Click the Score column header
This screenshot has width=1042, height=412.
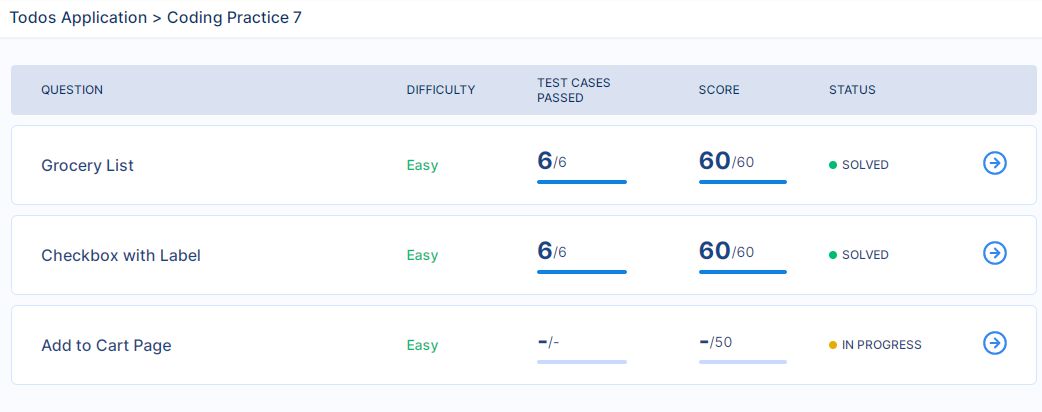[x=719, y=90]
